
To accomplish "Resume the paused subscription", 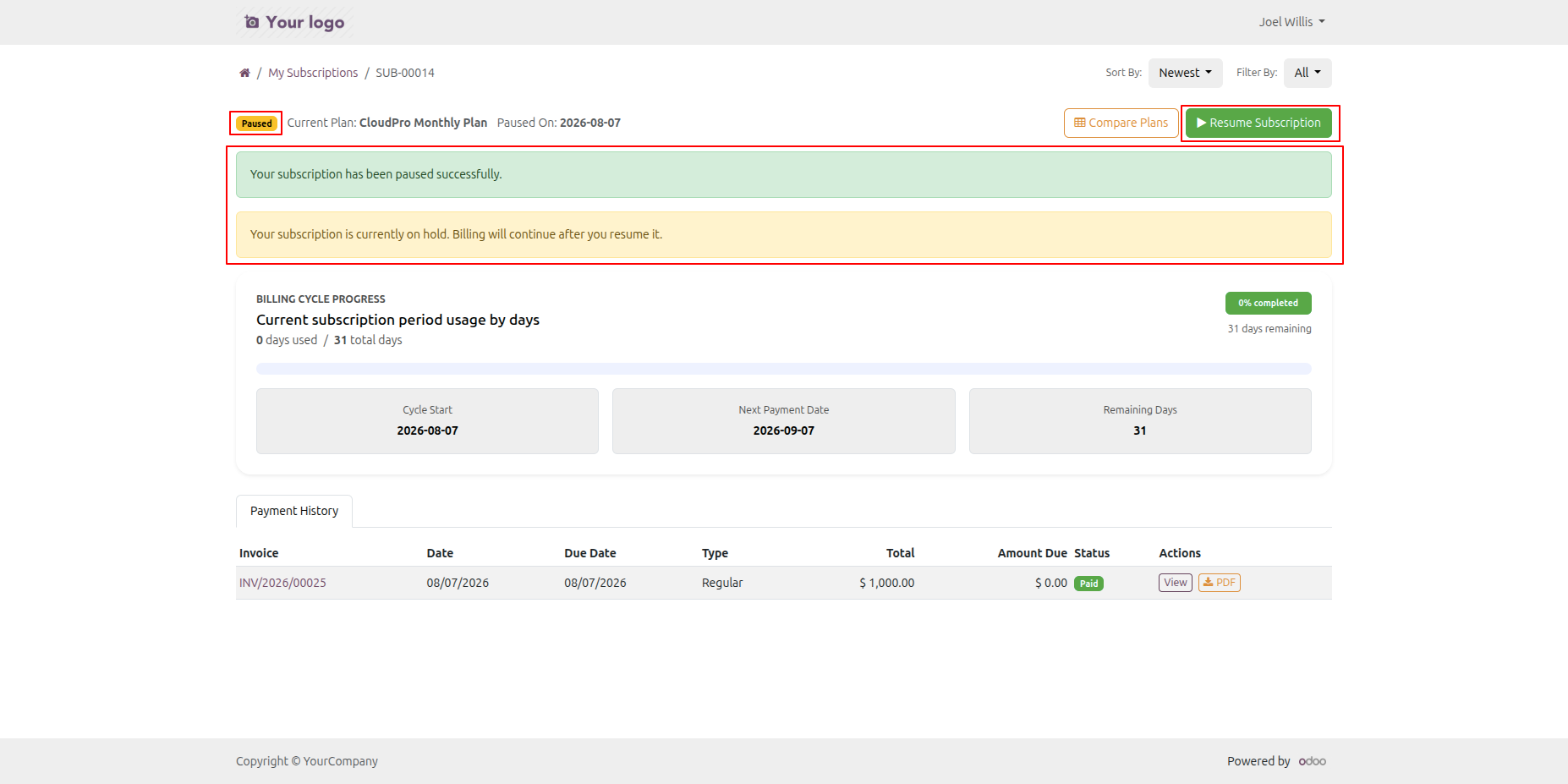I will point(1258,123).
